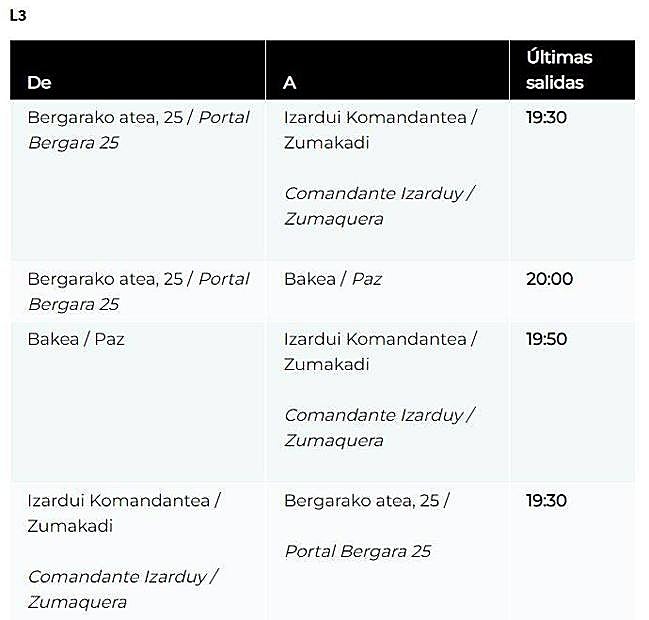
Task: Select the 19:50 last departure time
Action: point(546,339)
